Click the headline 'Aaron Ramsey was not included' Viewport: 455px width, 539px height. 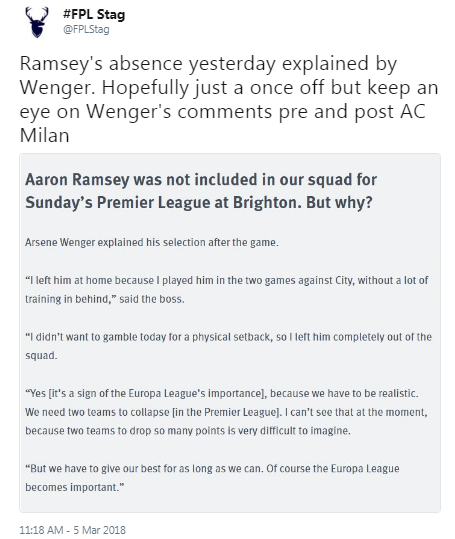coord(201,180)
